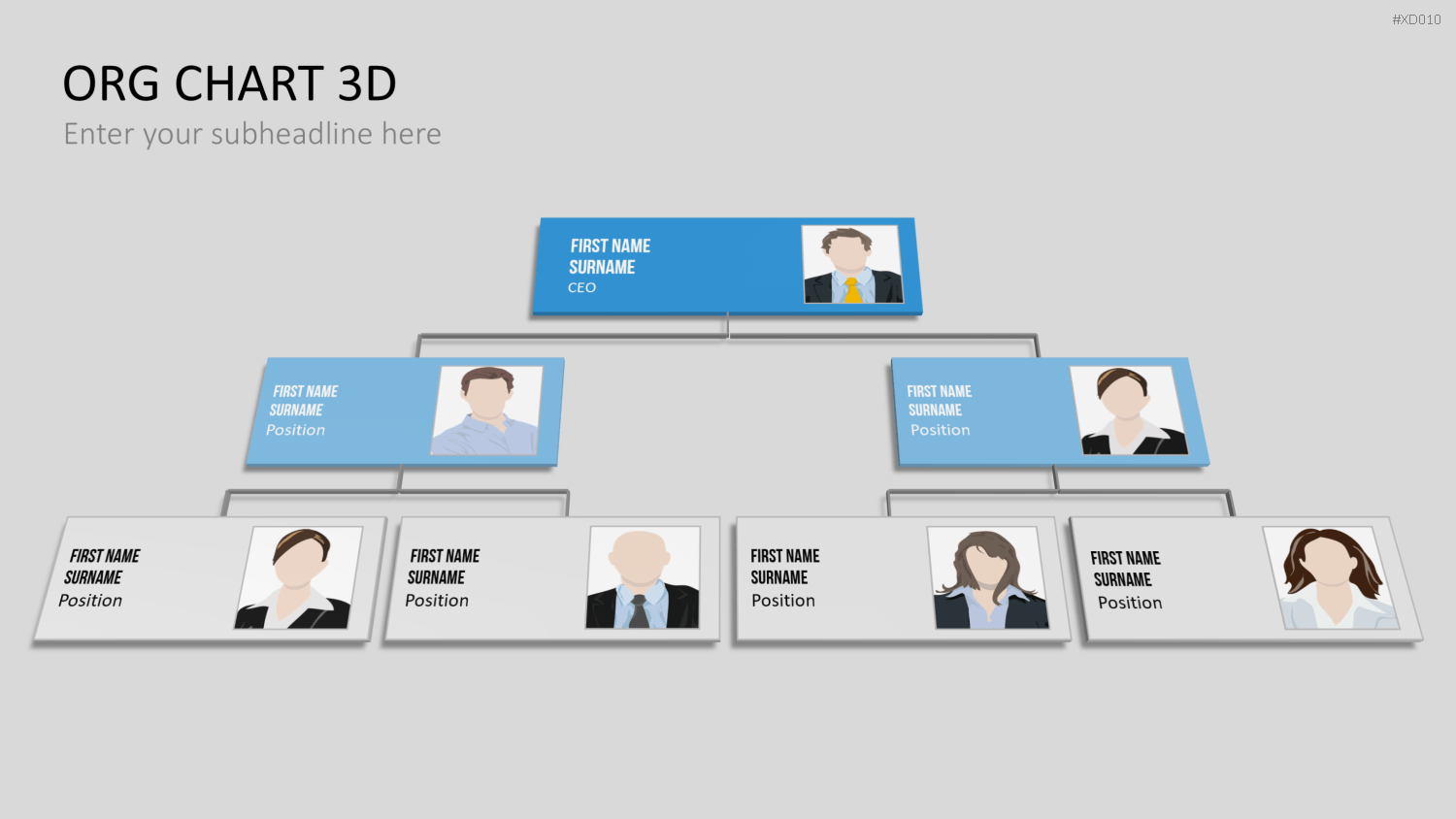Click 'Position' text in leftmost gray card
The width and height of the screenshot is (1456, 819).
[90, 601]
